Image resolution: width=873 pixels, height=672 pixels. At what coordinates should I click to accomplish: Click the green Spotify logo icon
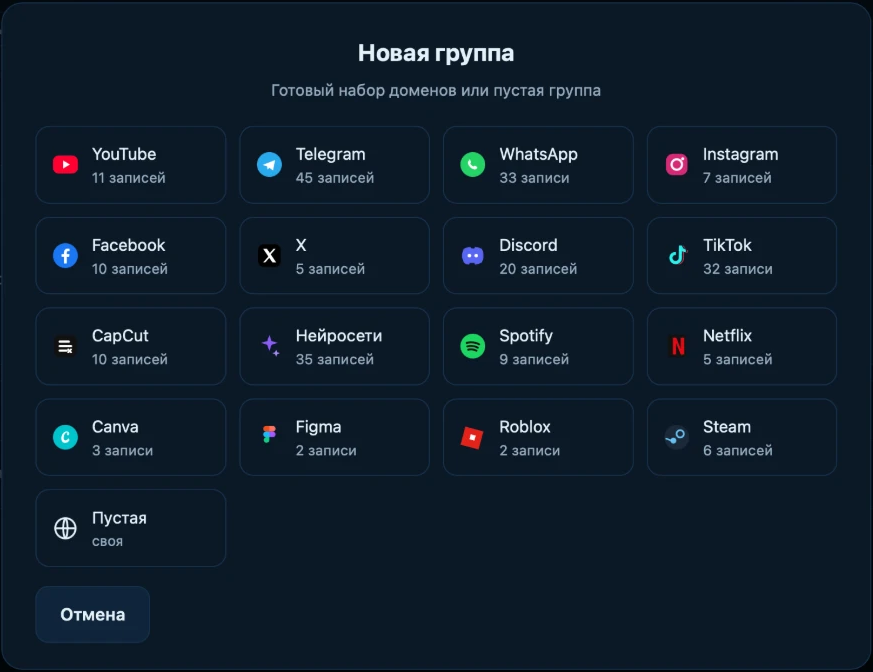(x=473, y=346)
